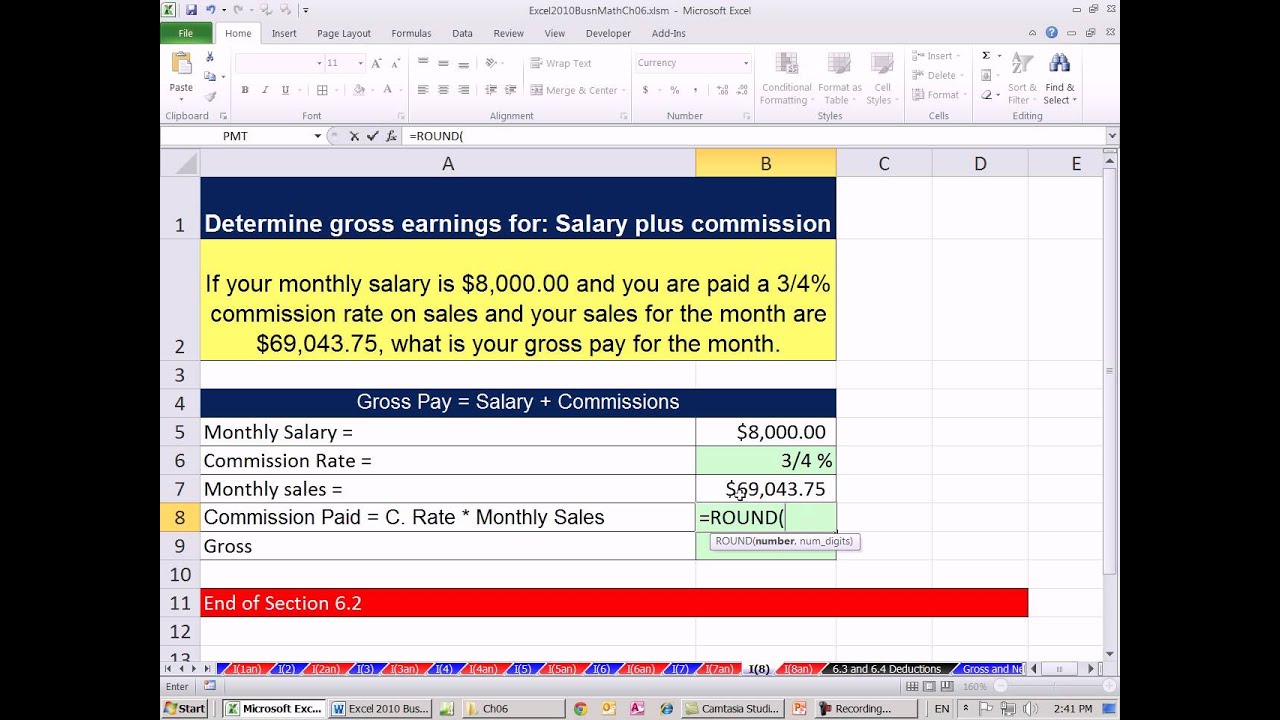
Task: Click the Windows Start button
Action: [x=184, y=708]
